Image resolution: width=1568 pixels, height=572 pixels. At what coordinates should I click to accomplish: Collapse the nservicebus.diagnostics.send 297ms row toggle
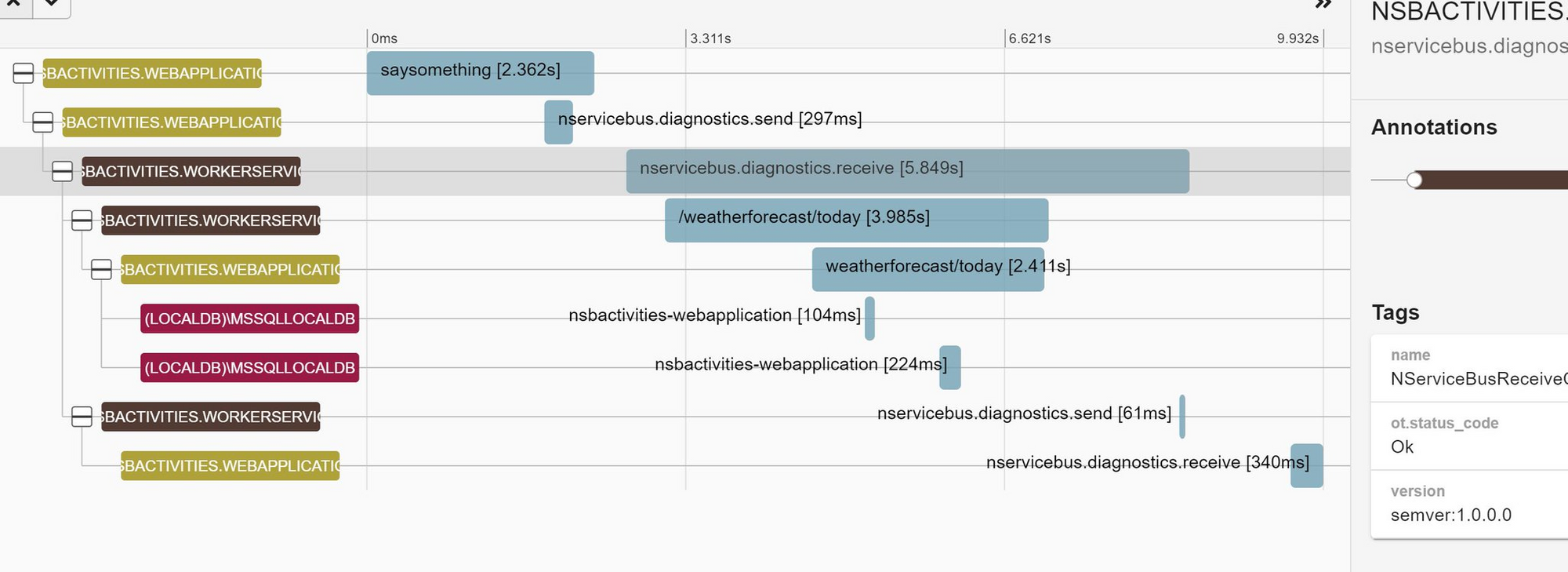[x=43, y=122]
